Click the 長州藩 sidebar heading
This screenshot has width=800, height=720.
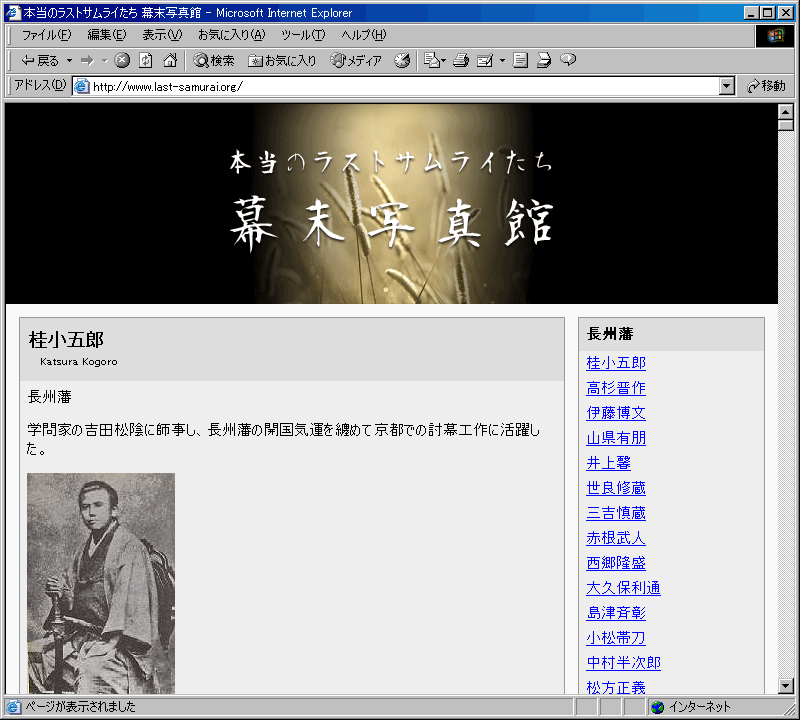(x=610, y=334)
